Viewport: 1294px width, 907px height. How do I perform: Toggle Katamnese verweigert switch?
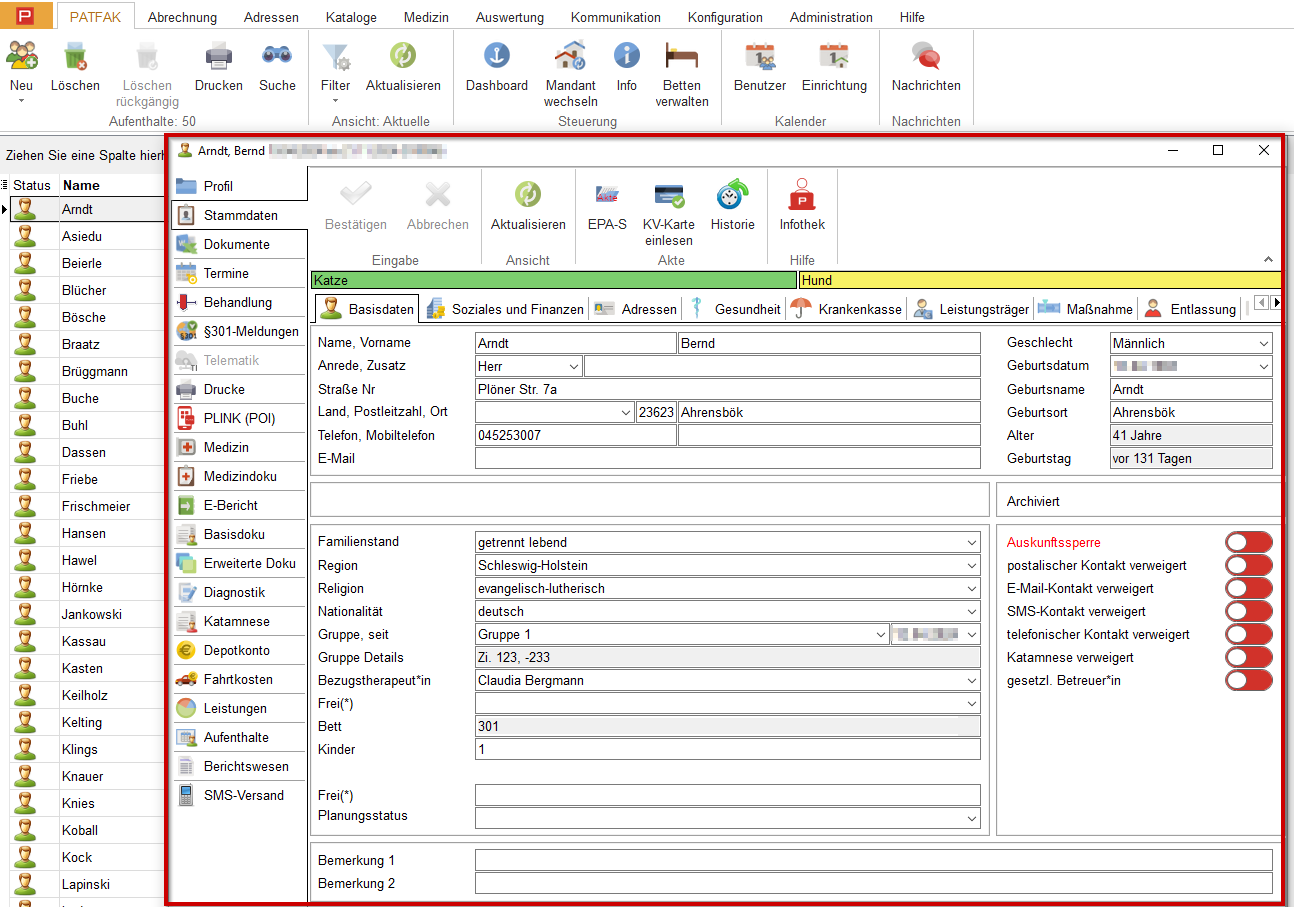coord(1248,658)
